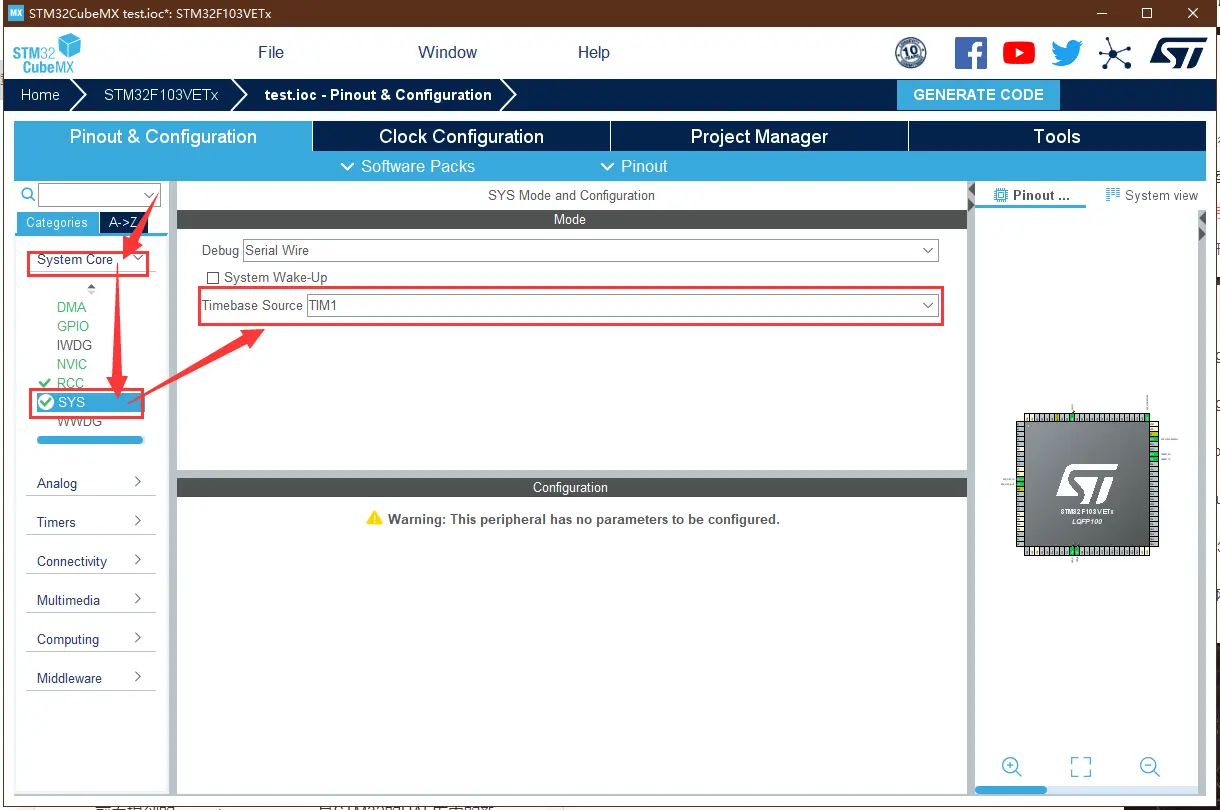Go to the Home breadcrumb
The height and width of the screenshot is (810, 1220).
coord(40,95)
